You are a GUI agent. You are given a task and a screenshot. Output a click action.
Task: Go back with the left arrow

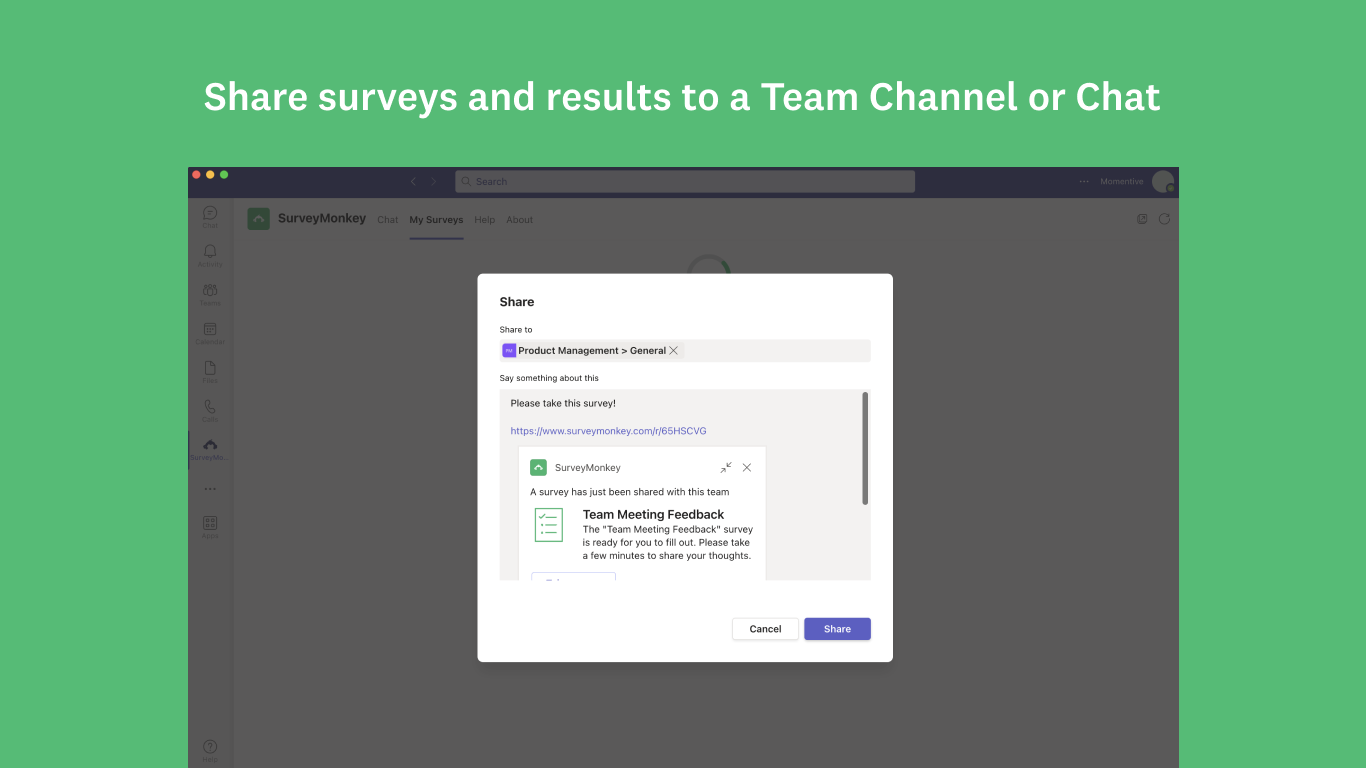[413, 181]
